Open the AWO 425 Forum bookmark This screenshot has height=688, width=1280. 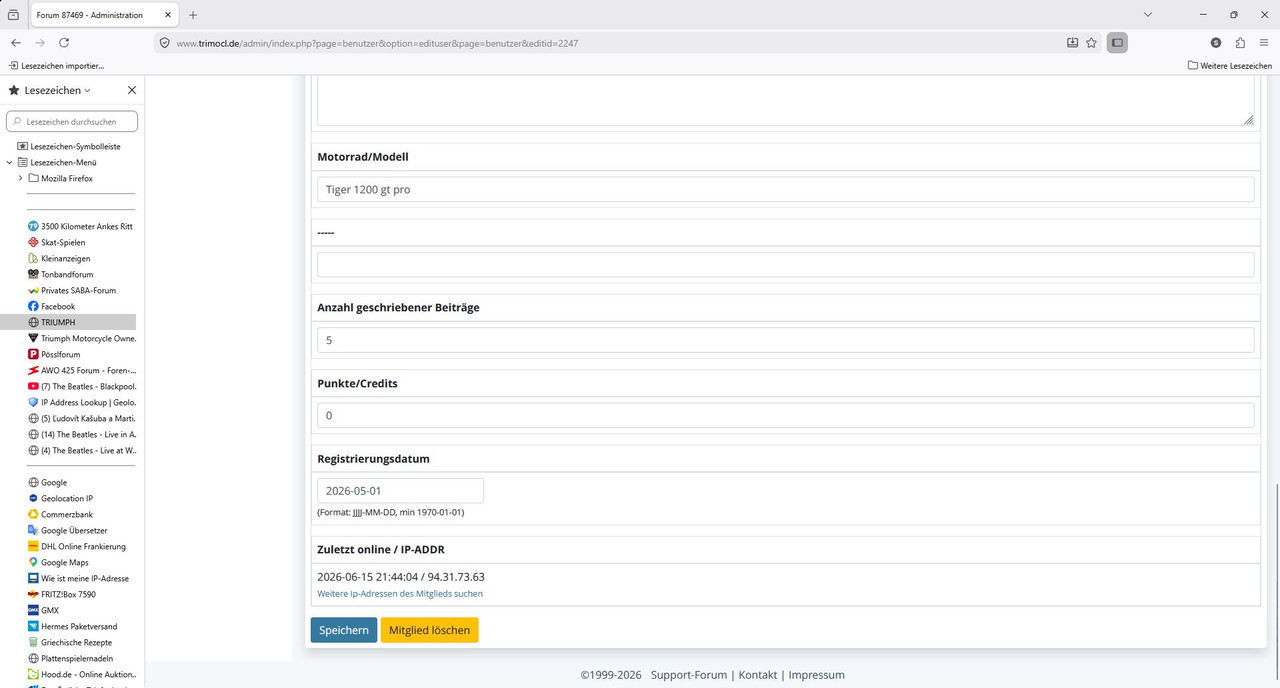point(82,370)
